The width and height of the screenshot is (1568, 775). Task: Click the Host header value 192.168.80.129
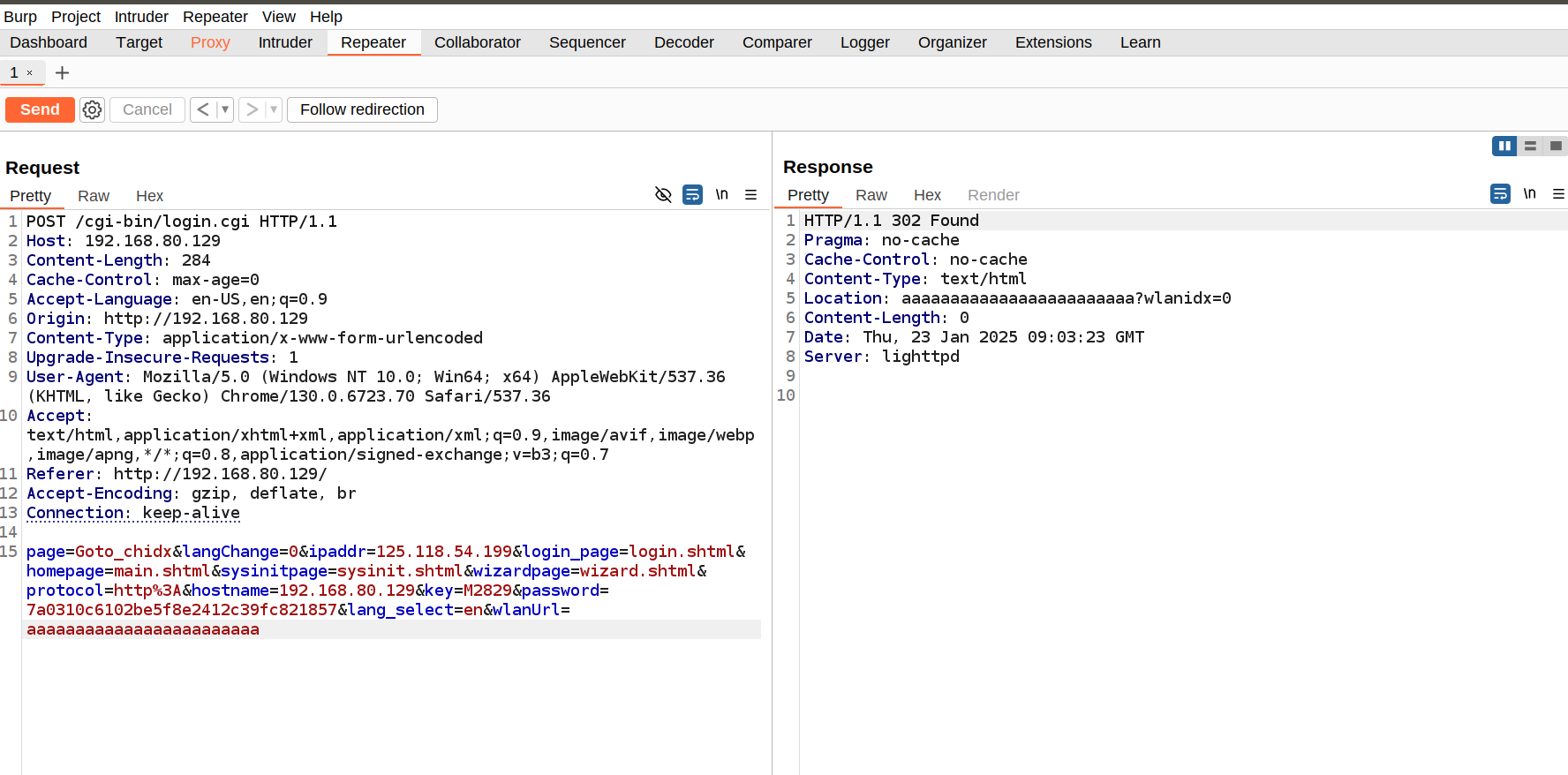click(153, 241)
